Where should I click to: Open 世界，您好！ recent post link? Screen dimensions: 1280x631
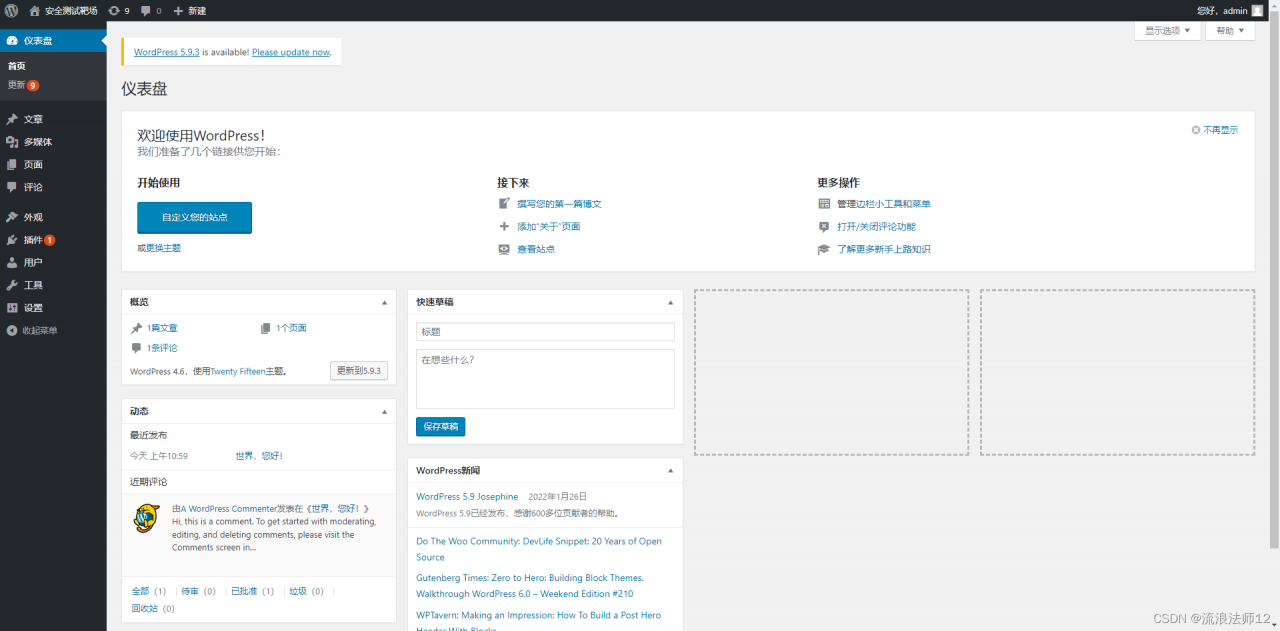click(x=259, y=456)
